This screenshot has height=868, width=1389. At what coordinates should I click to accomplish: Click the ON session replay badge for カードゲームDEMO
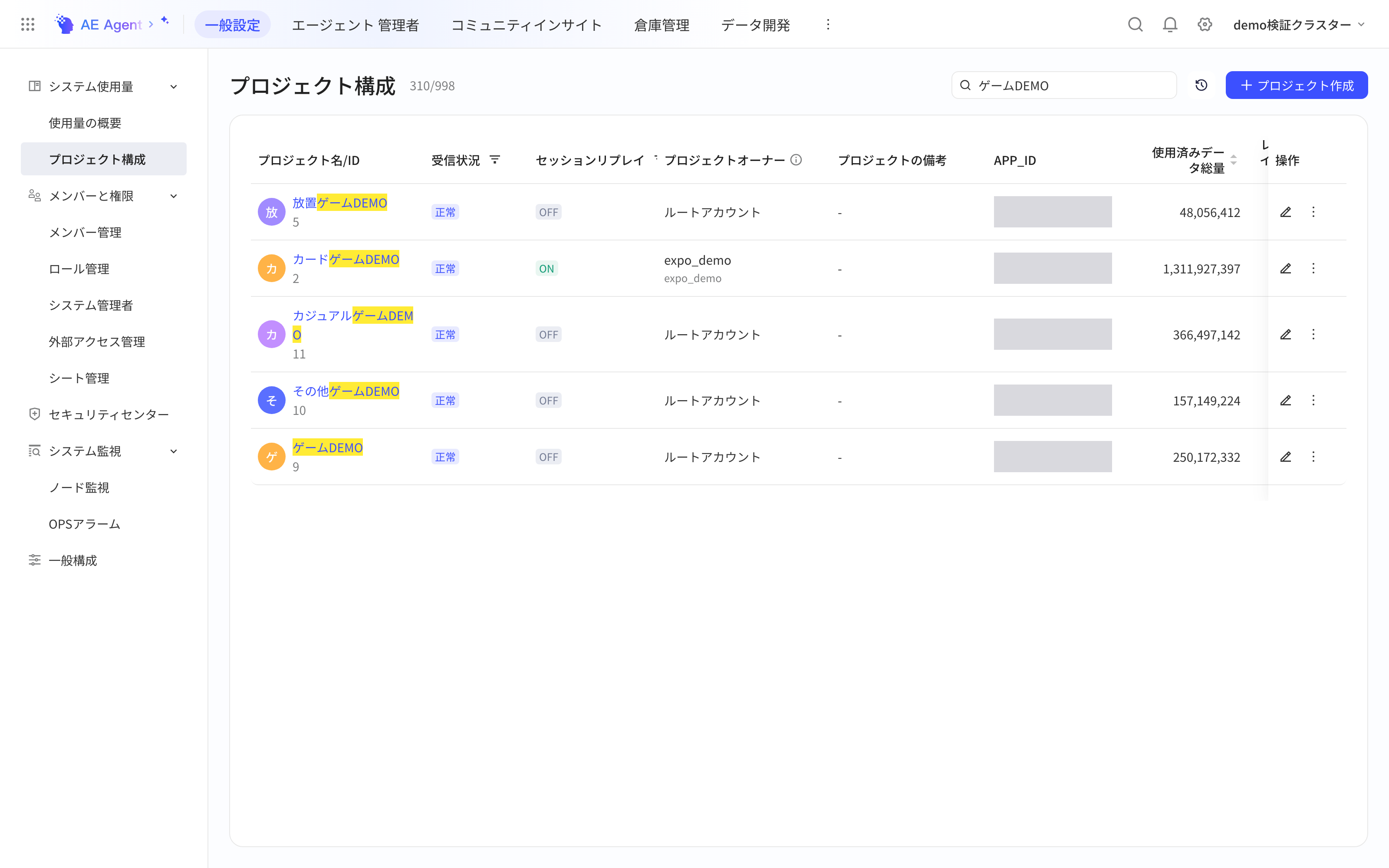[546, 268]
